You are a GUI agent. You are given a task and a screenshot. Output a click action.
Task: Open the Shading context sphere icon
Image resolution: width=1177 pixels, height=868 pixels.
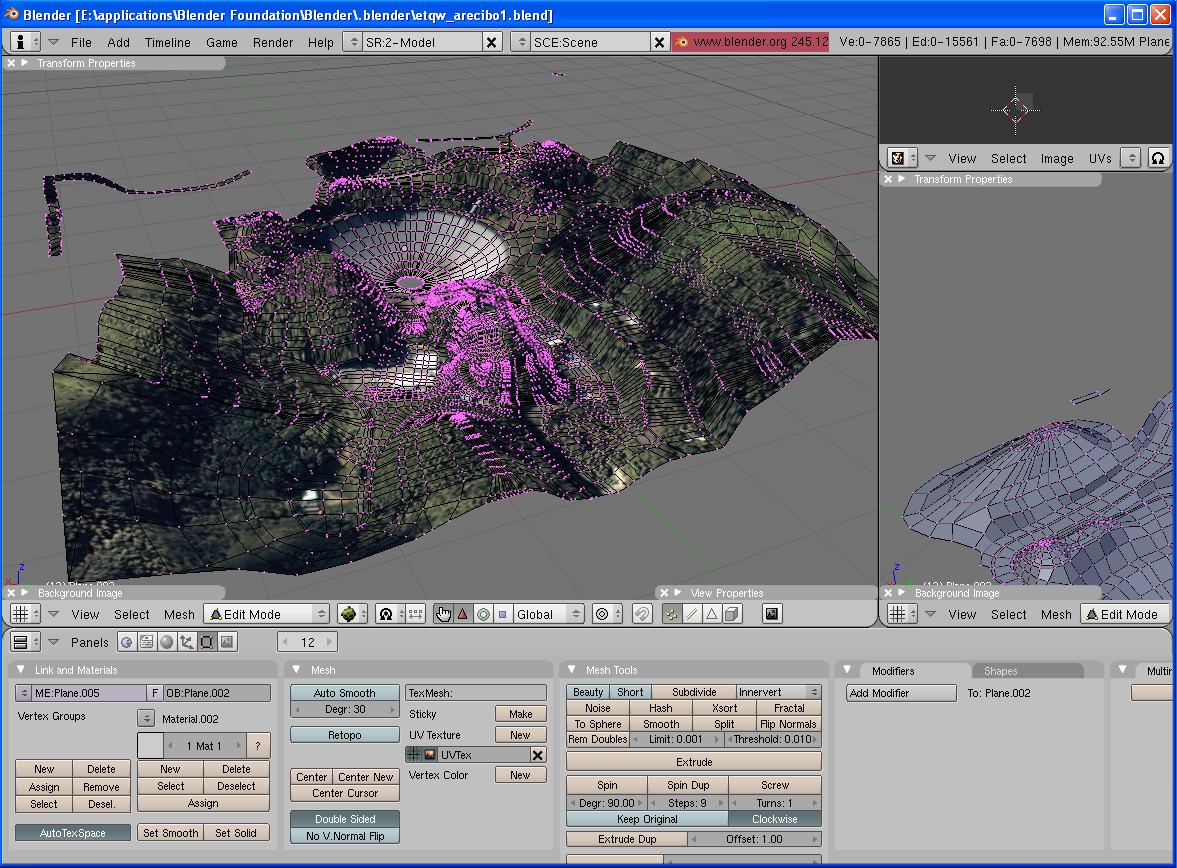coord(167,642)
